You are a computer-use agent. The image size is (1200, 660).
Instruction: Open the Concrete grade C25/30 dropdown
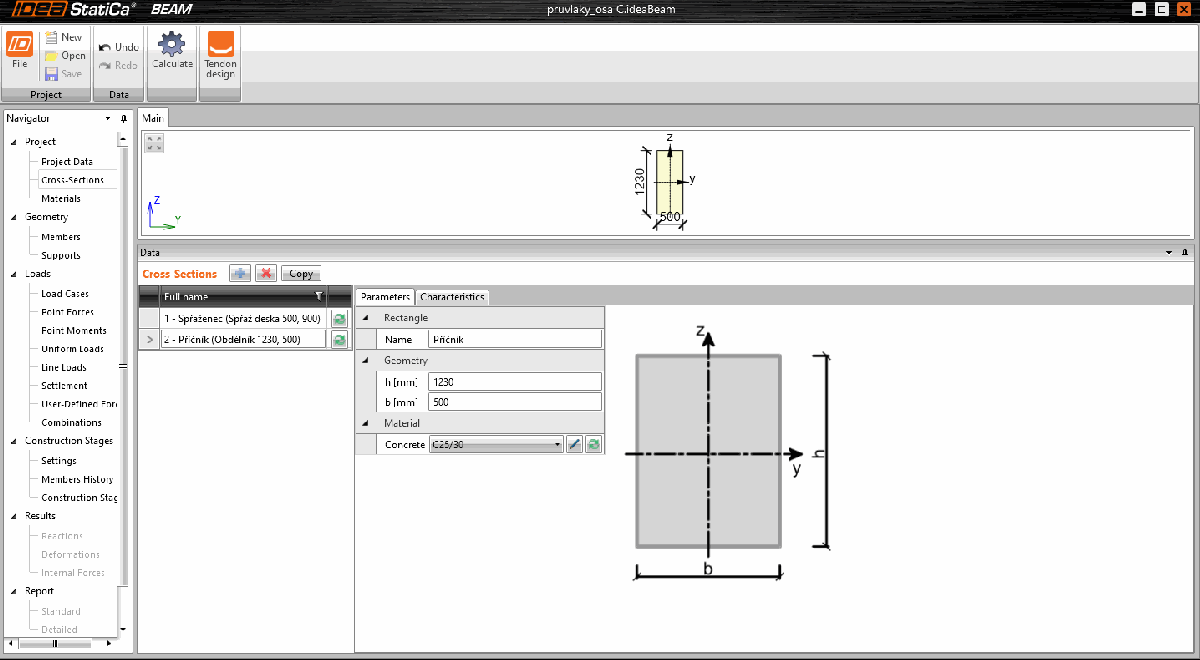pyautogui.click(x=559, y=443)
